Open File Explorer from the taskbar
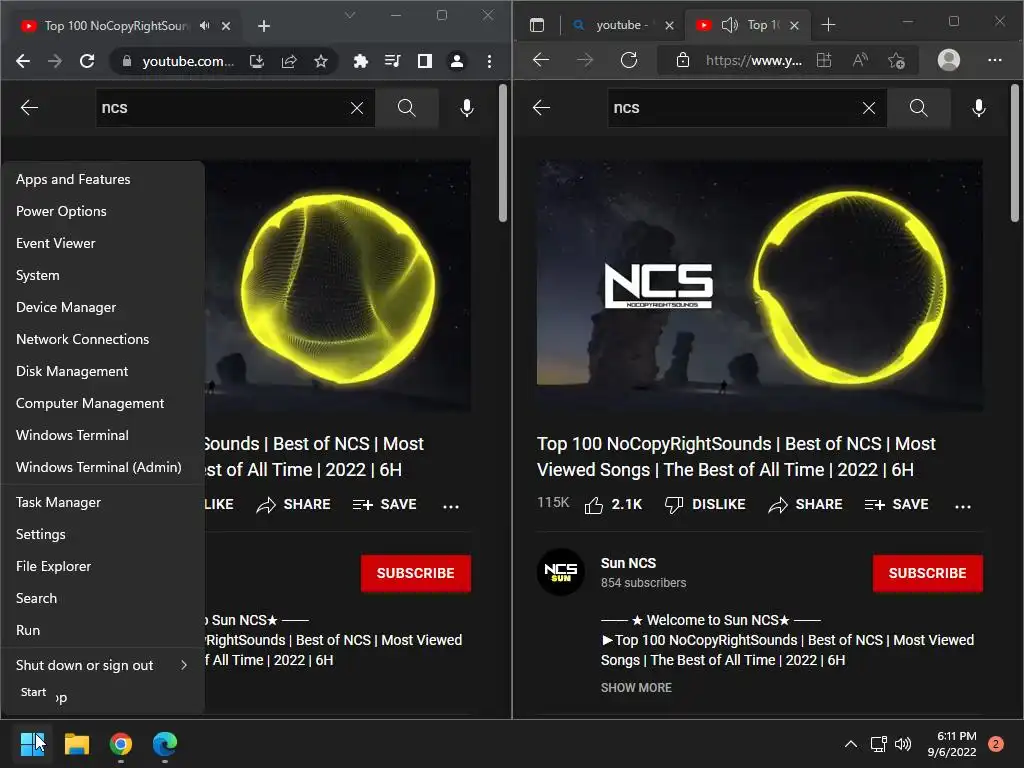 (x=76, y=744)
